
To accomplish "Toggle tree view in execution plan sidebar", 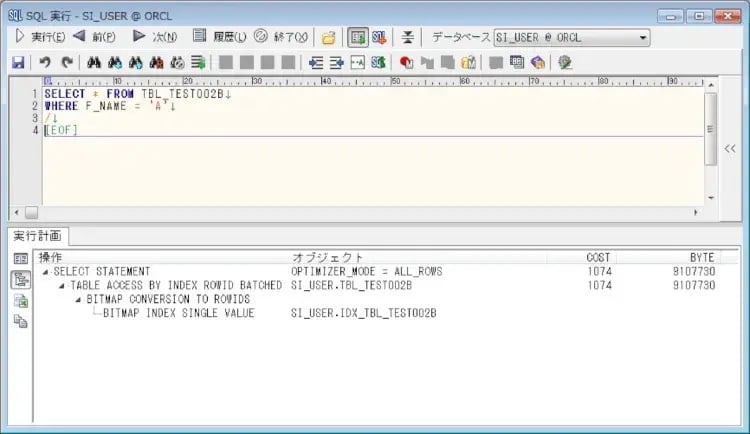I will coord(20,280).
